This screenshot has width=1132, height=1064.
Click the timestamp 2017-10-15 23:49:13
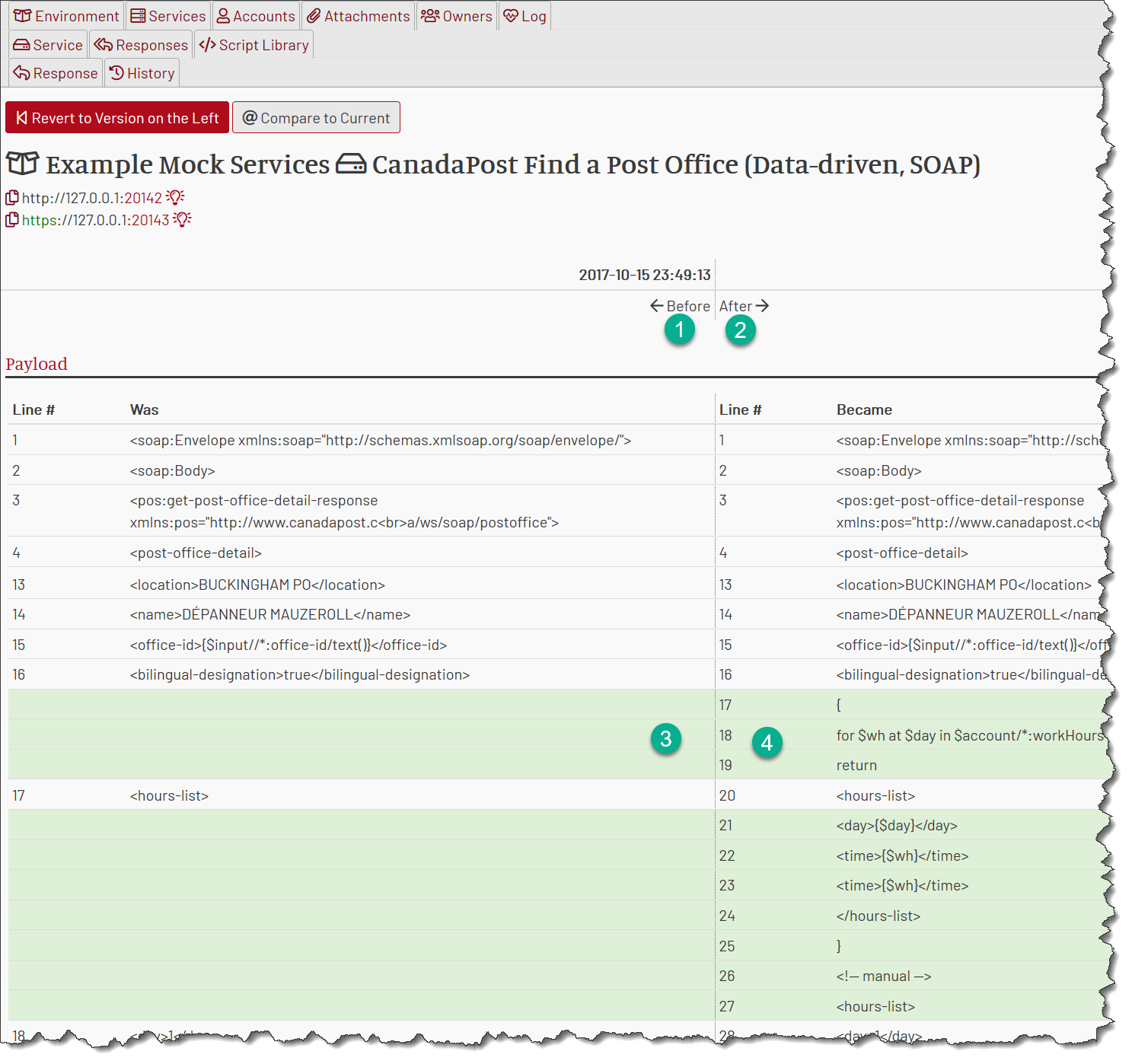click(645, 275)
